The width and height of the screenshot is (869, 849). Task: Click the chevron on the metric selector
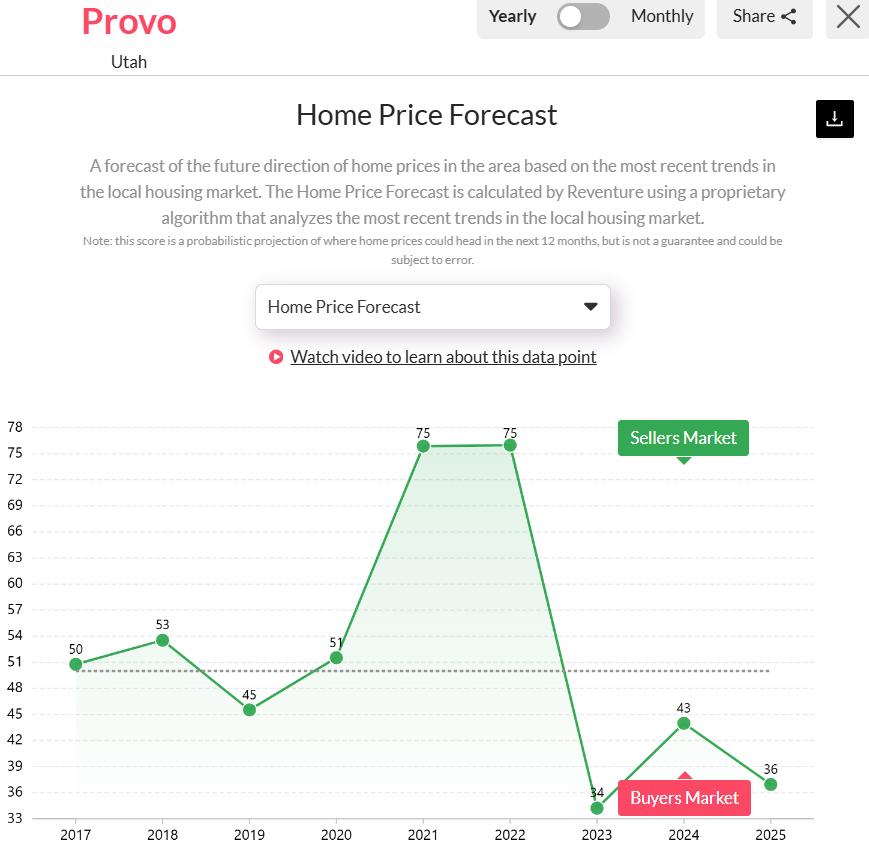(x=589, y=307)
